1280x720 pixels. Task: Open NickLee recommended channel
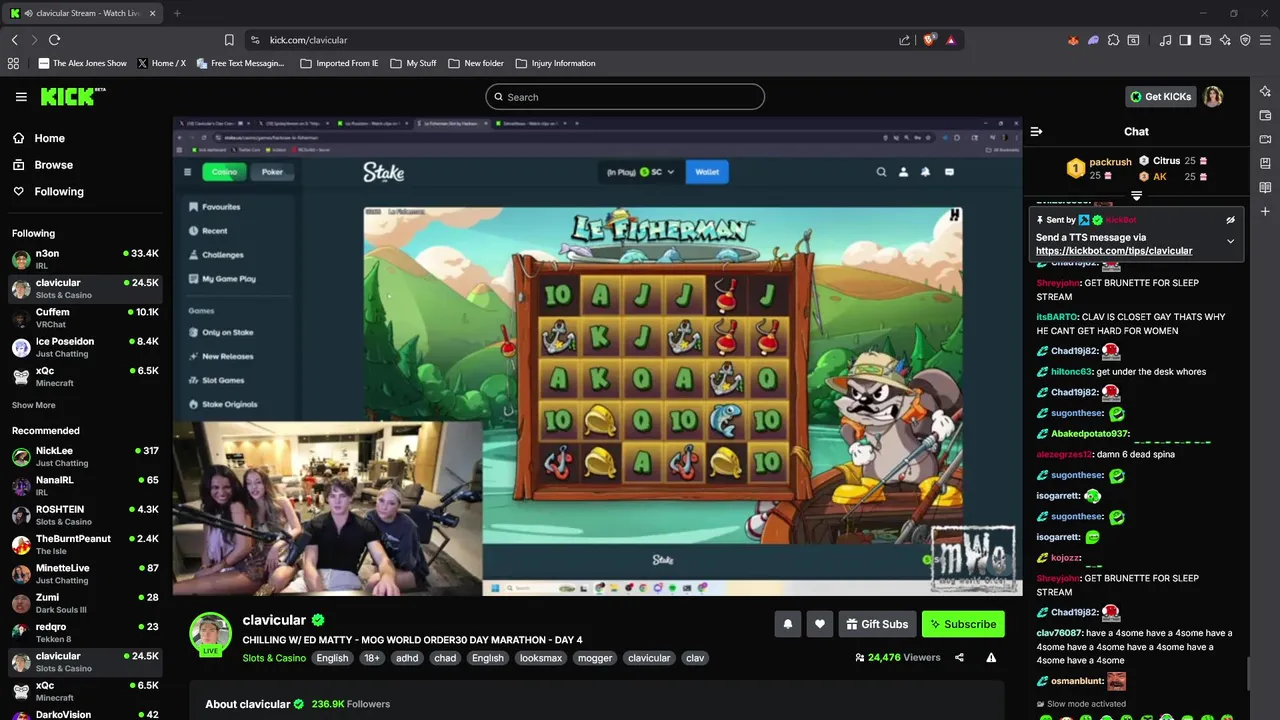point(85,457)
